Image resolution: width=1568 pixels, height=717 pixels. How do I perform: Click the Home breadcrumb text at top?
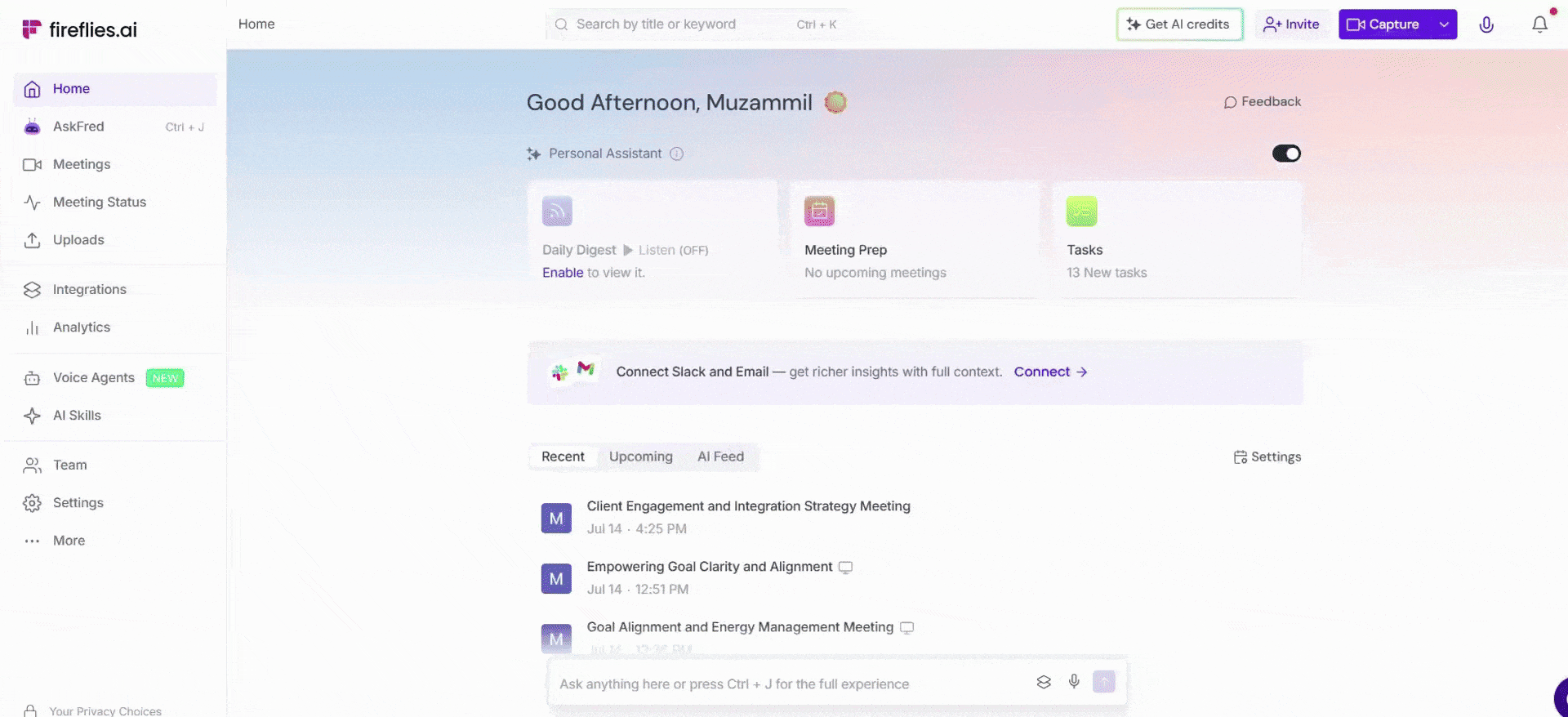256,24
